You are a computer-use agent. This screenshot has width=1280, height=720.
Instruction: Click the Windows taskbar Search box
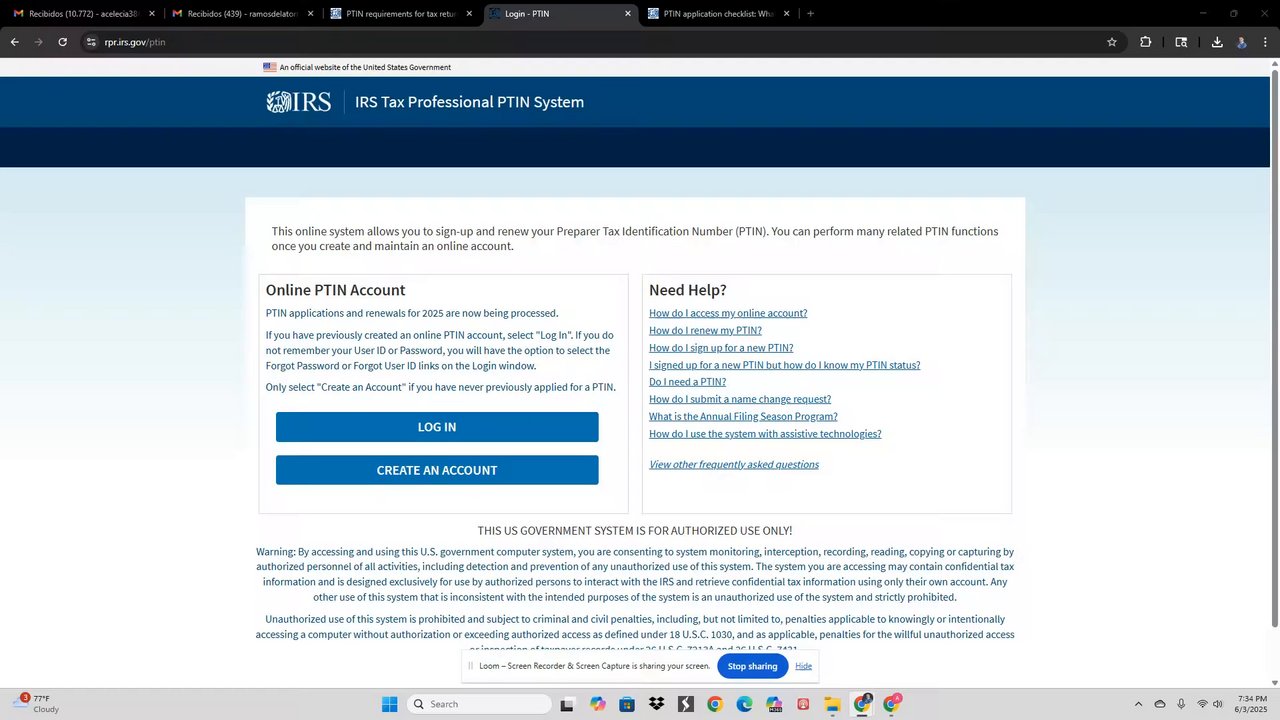[x=480, y=704]
